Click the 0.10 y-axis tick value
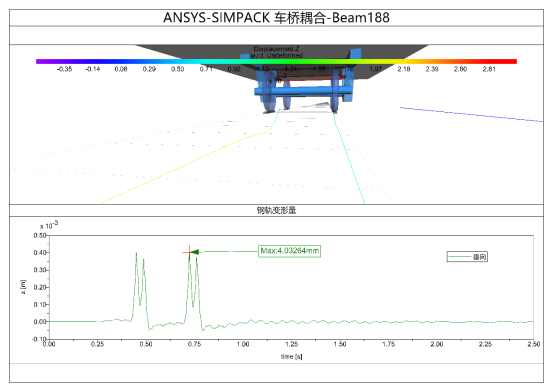This screenshot has height=392, width=554. point(40,304)
